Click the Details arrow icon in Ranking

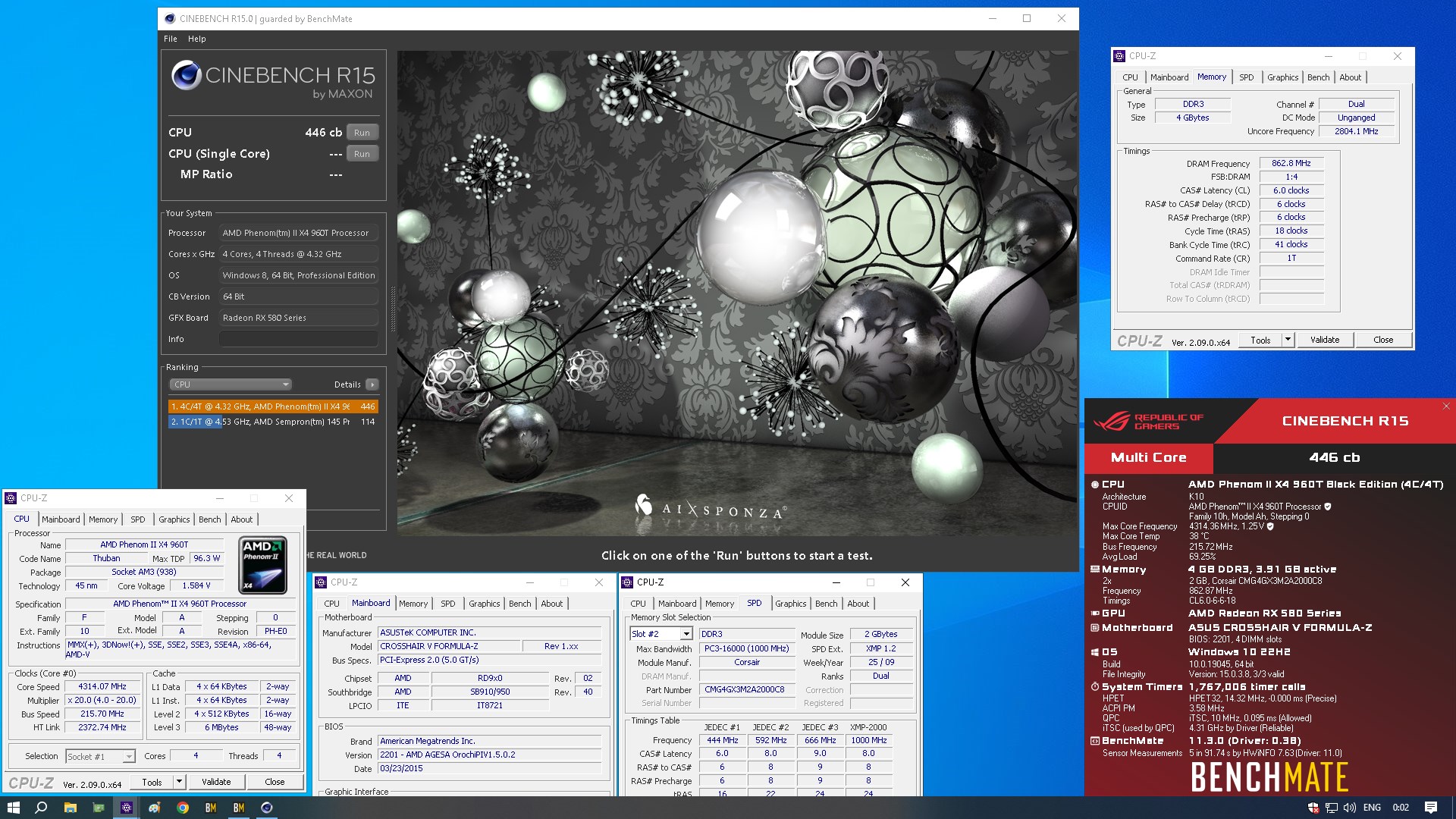coord(372,384)
